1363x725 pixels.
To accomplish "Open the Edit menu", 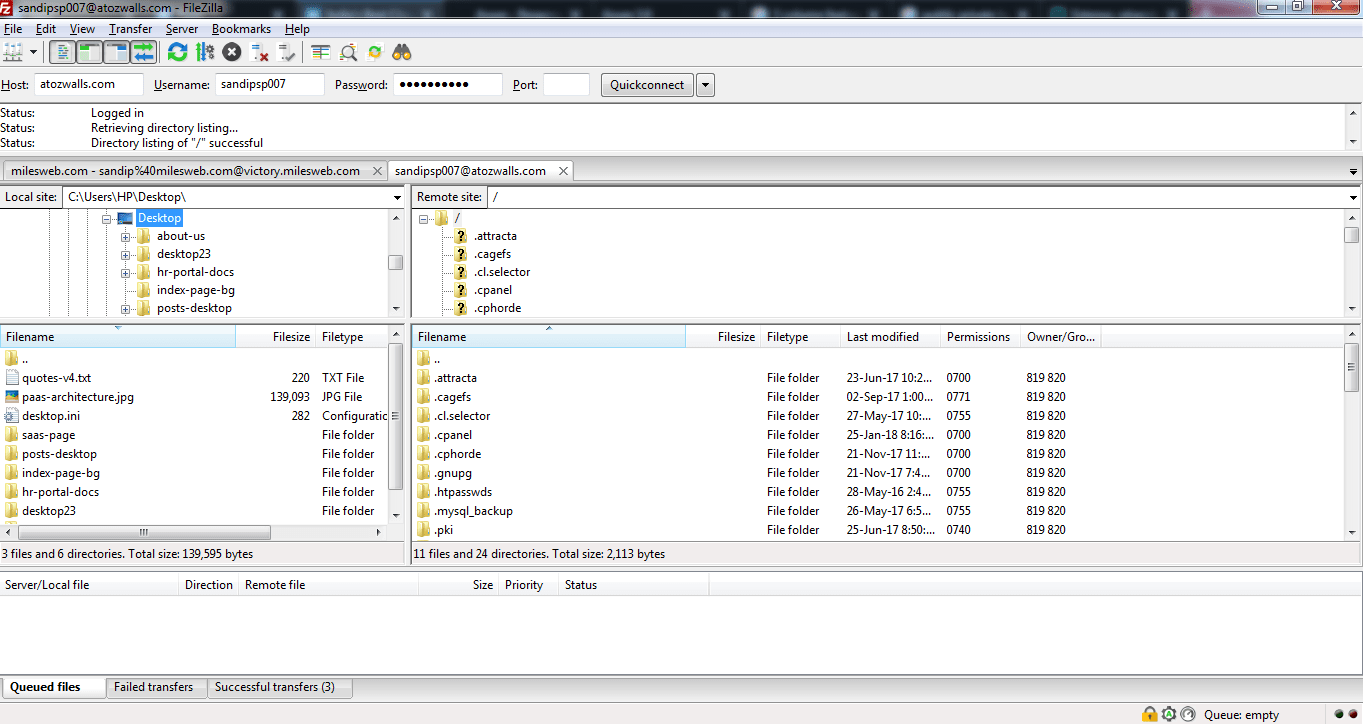I will [46, 29].
